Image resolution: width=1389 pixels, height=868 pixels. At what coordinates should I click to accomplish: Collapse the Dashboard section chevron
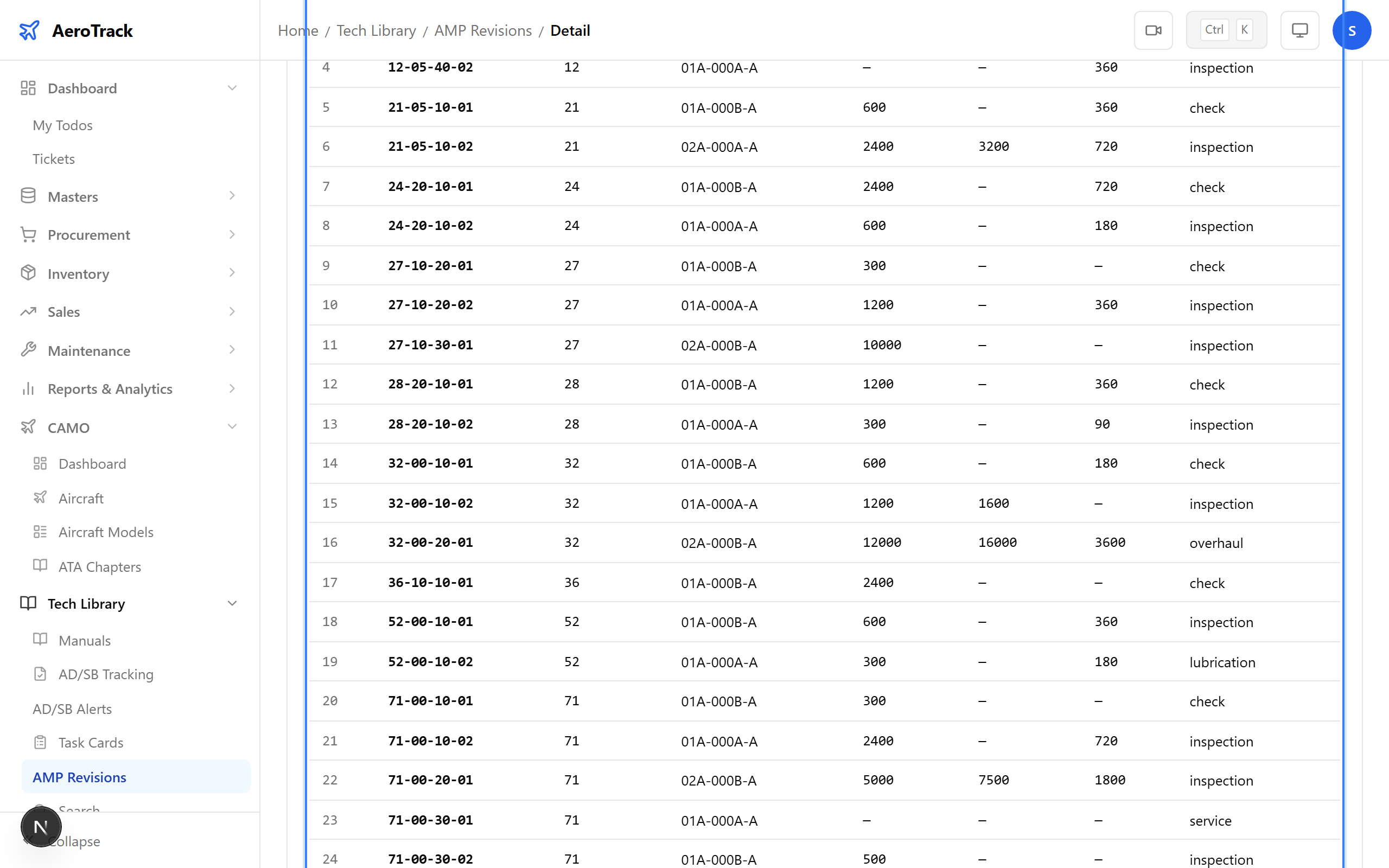(x=232, y=87)
